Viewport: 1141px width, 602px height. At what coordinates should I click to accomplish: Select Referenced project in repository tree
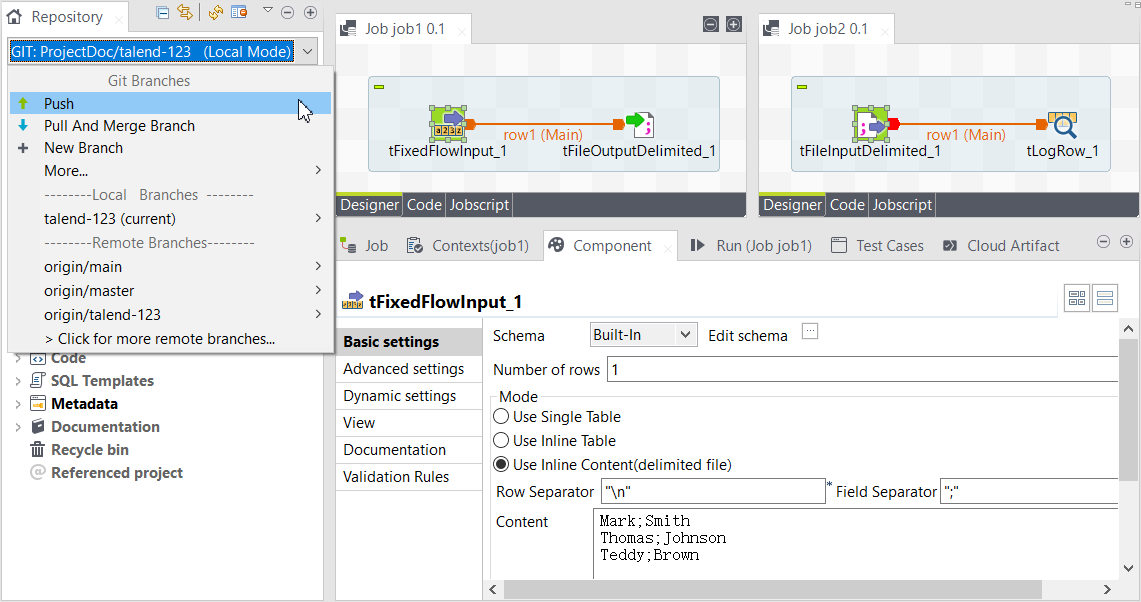116,473
